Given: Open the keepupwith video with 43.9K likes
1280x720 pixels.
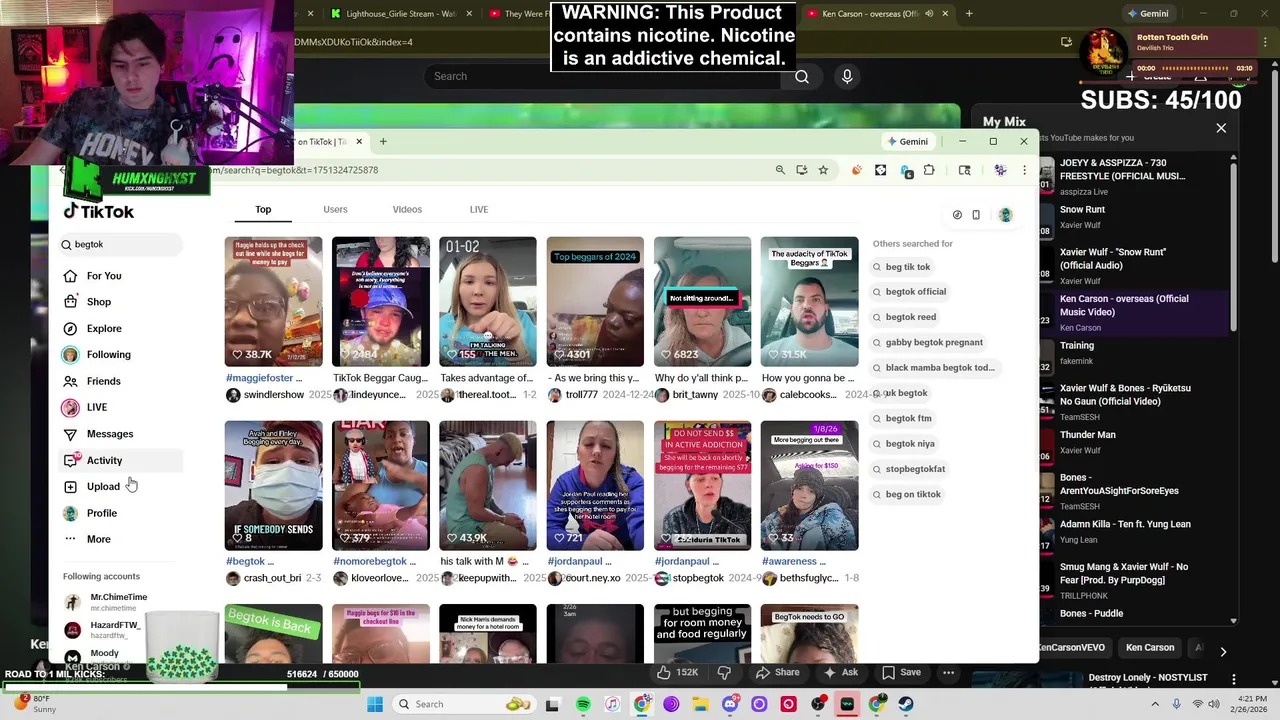Looking at the screenshot, I should pyautogui.click(x=488, y=485).
